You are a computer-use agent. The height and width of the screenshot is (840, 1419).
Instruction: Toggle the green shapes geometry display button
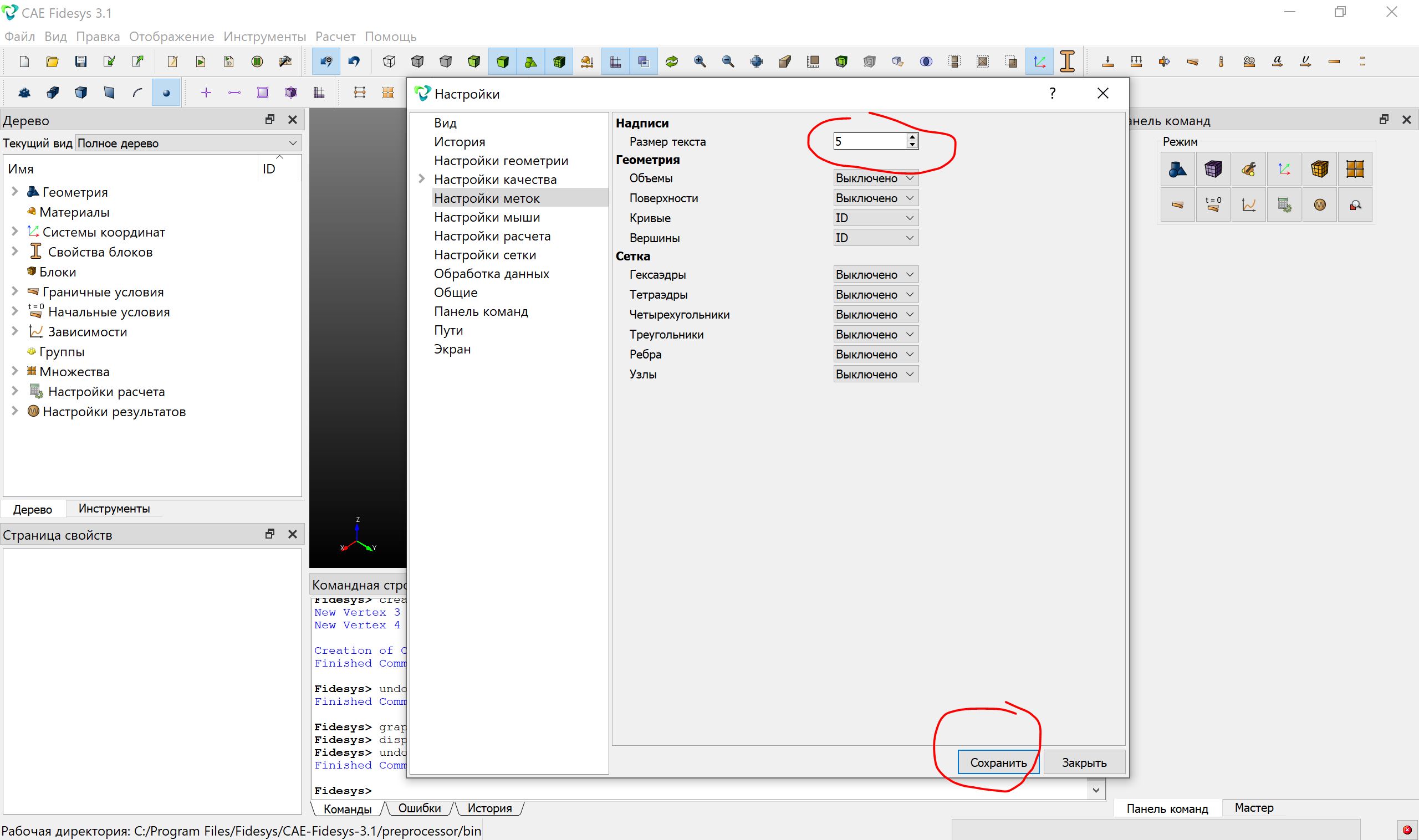[x=530, y=62]
